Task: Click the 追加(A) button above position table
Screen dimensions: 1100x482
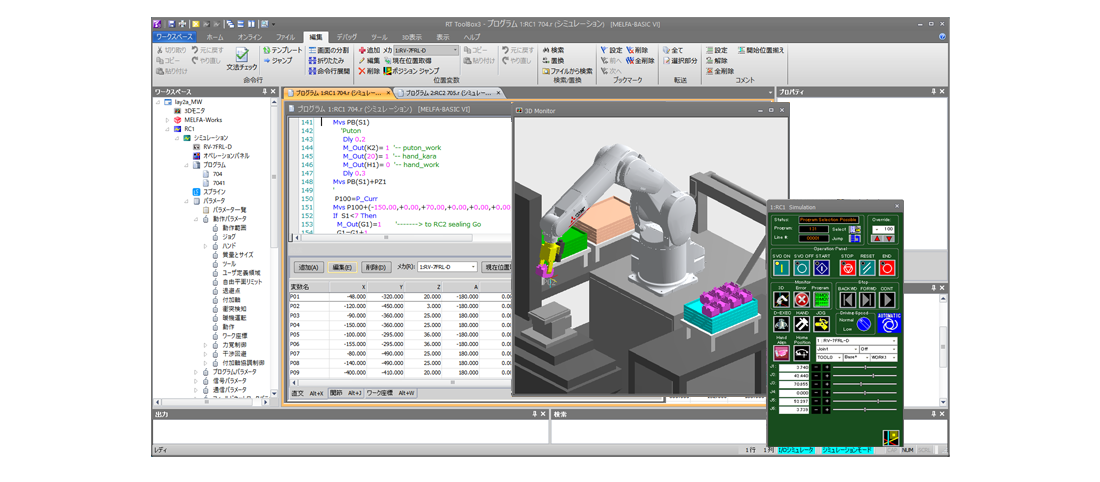Action: [308, 267]
